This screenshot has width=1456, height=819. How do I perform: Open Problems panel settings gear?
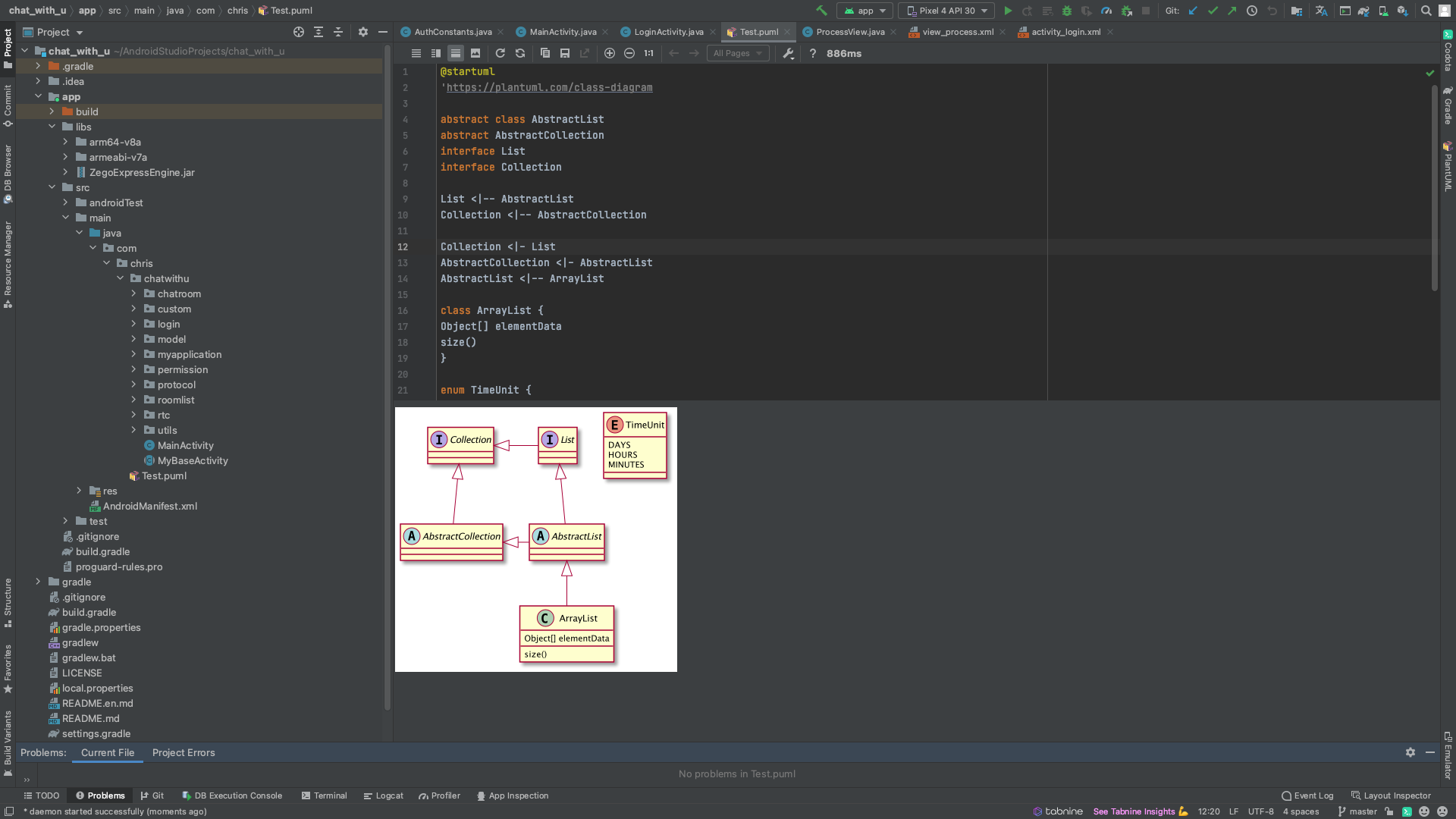click(x=1410, y=752)
